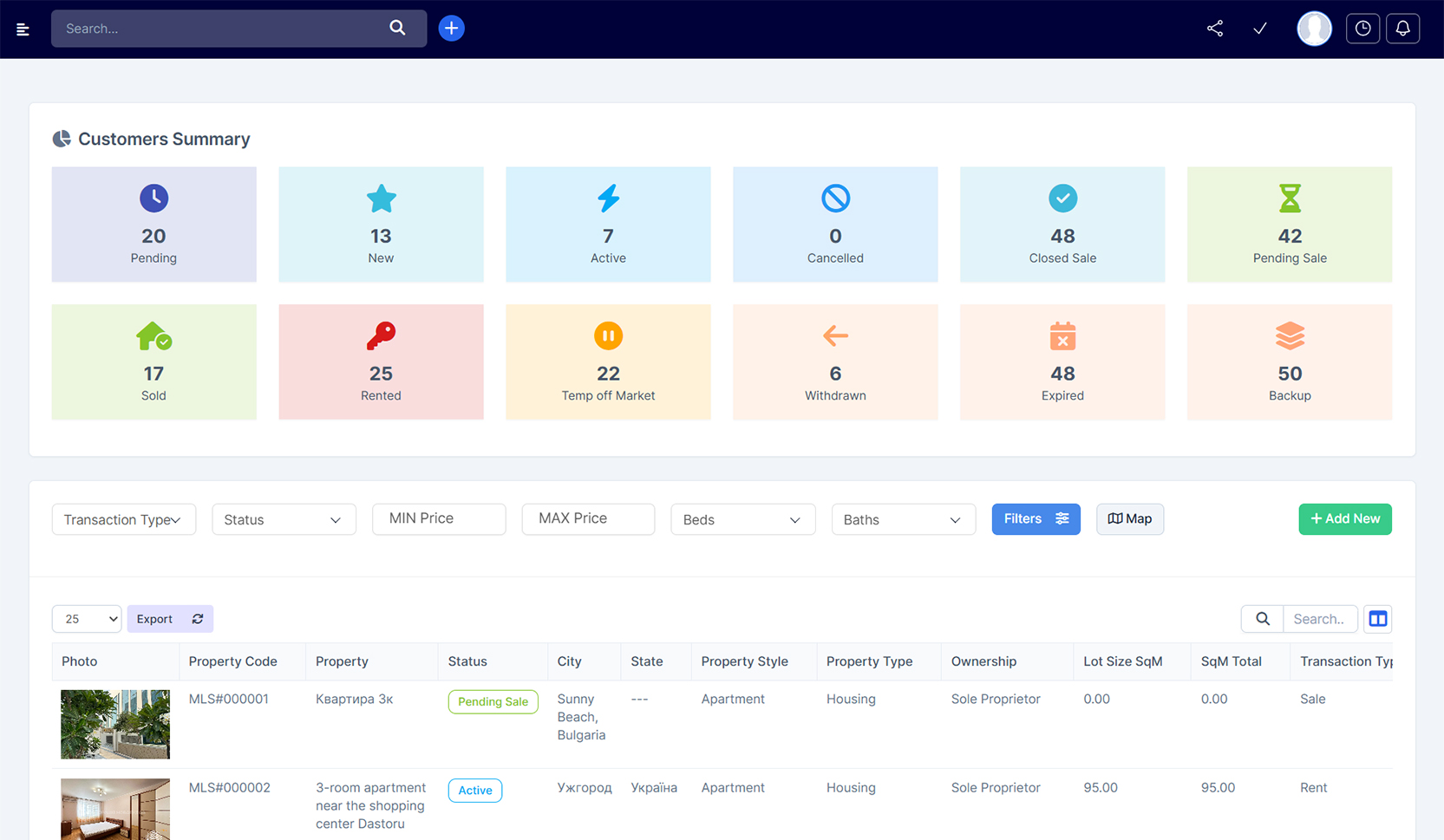Screen dimensions: 1444x840
Task: Open the notifications bell
Action: point(1402,29)
